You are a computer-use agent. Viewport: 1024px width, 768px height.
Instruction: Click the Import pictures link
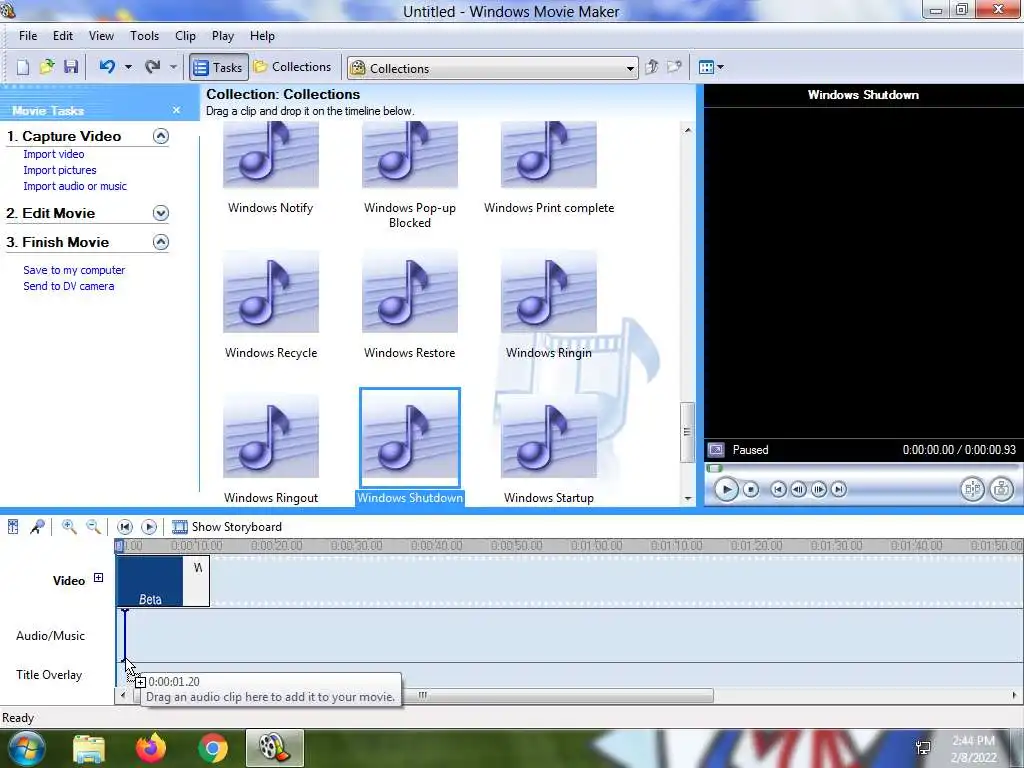(59, 170)
